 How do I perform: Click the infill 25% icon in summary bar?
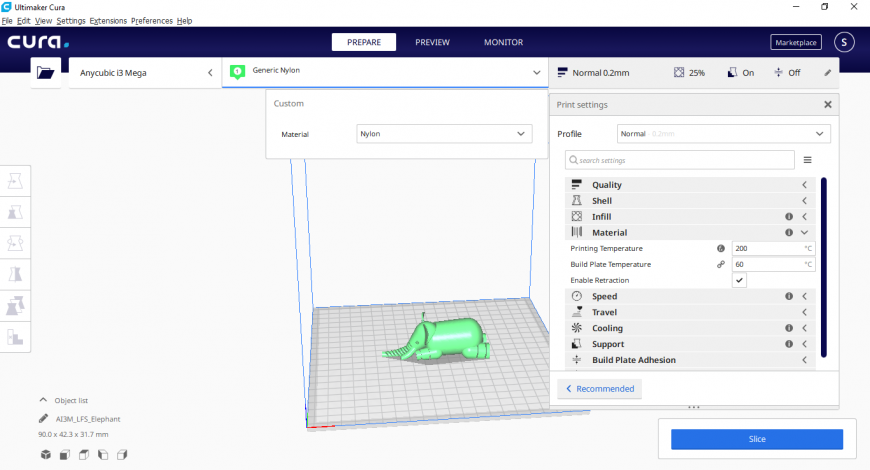point(679,73)
